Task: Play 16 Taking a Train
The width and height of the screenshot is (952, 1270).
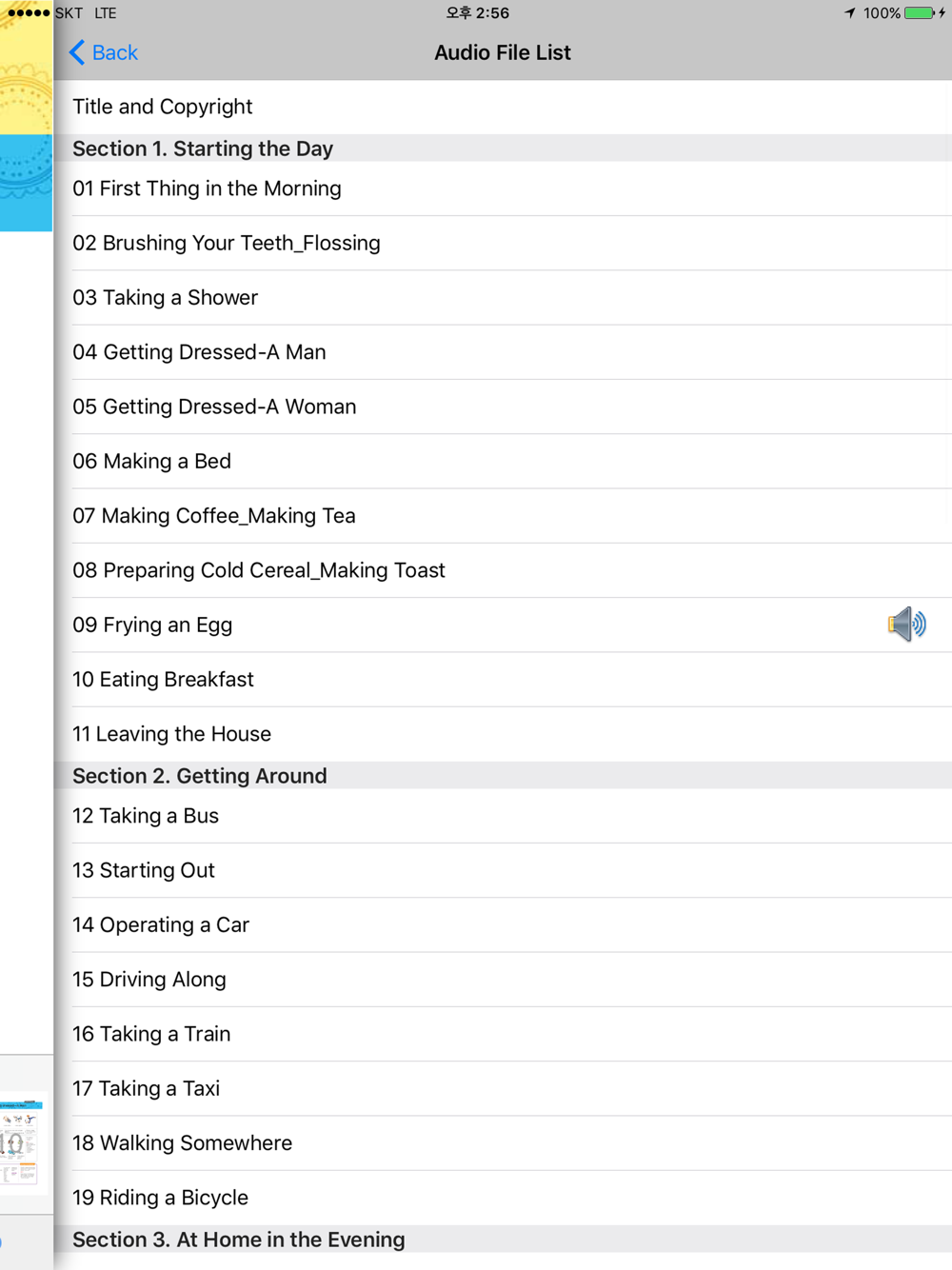Action: (x=503, y=1034)
